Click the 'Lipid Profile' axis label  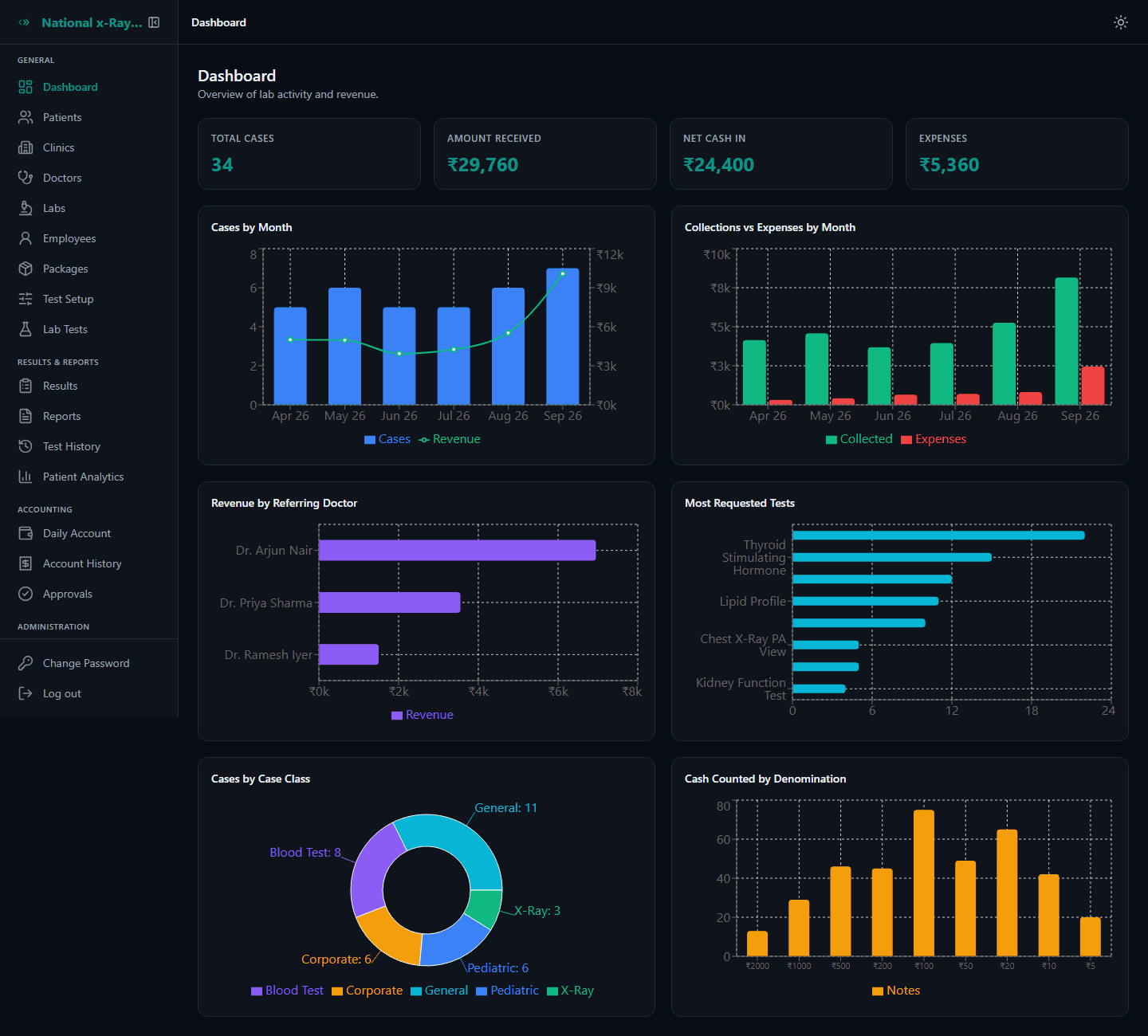tap(753, 602)
